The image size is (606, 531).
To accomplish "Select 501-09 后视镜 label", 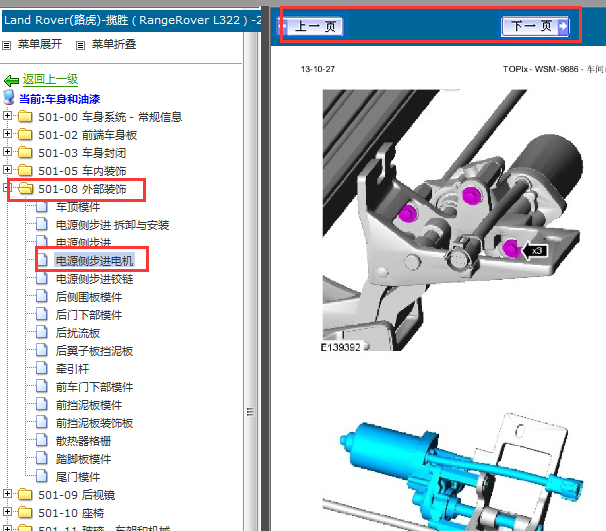I will click(77, 495).
